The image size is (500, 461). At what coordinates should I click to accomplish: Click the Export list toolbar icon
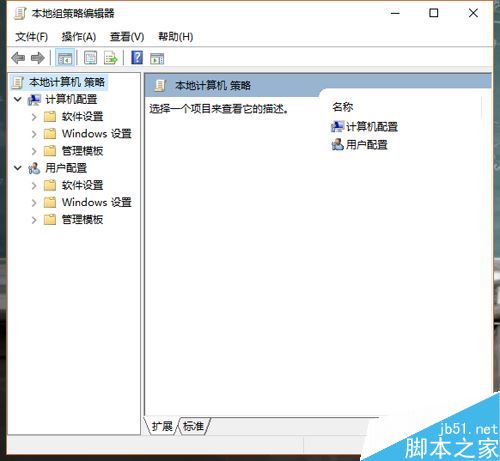[111, 58]
